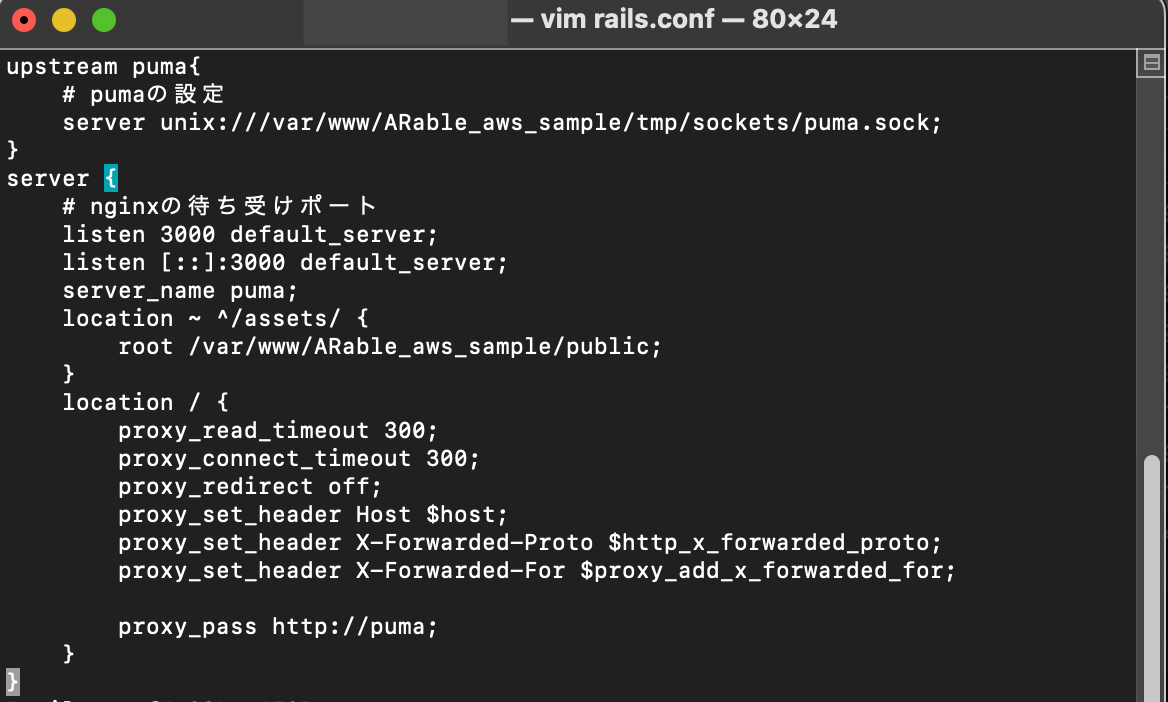Screen dimensions: 1168x702
Task: Click the 'server_name puma;' directive
Action: coord(180,291)
